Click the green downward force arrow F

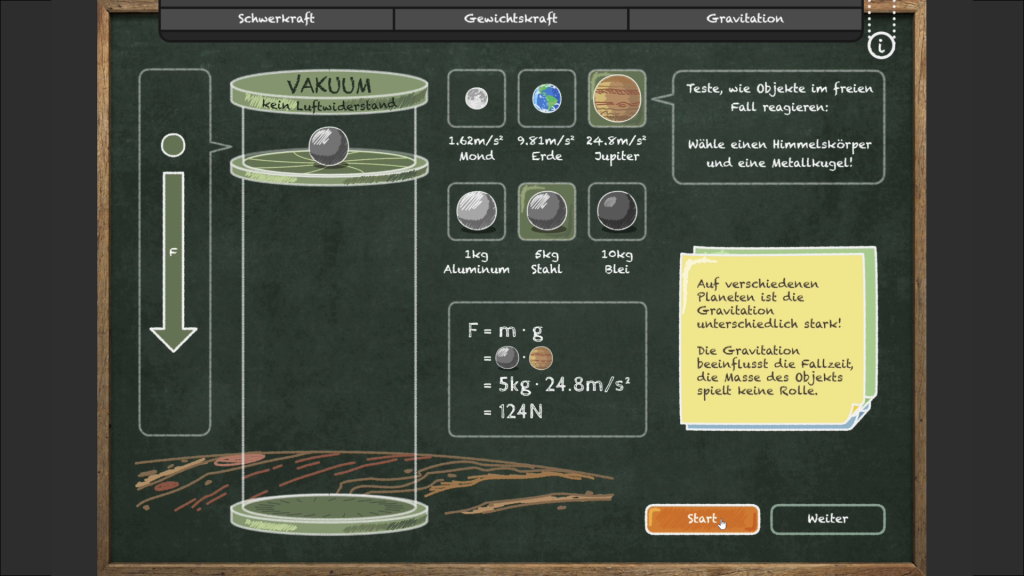coord(173,260)
